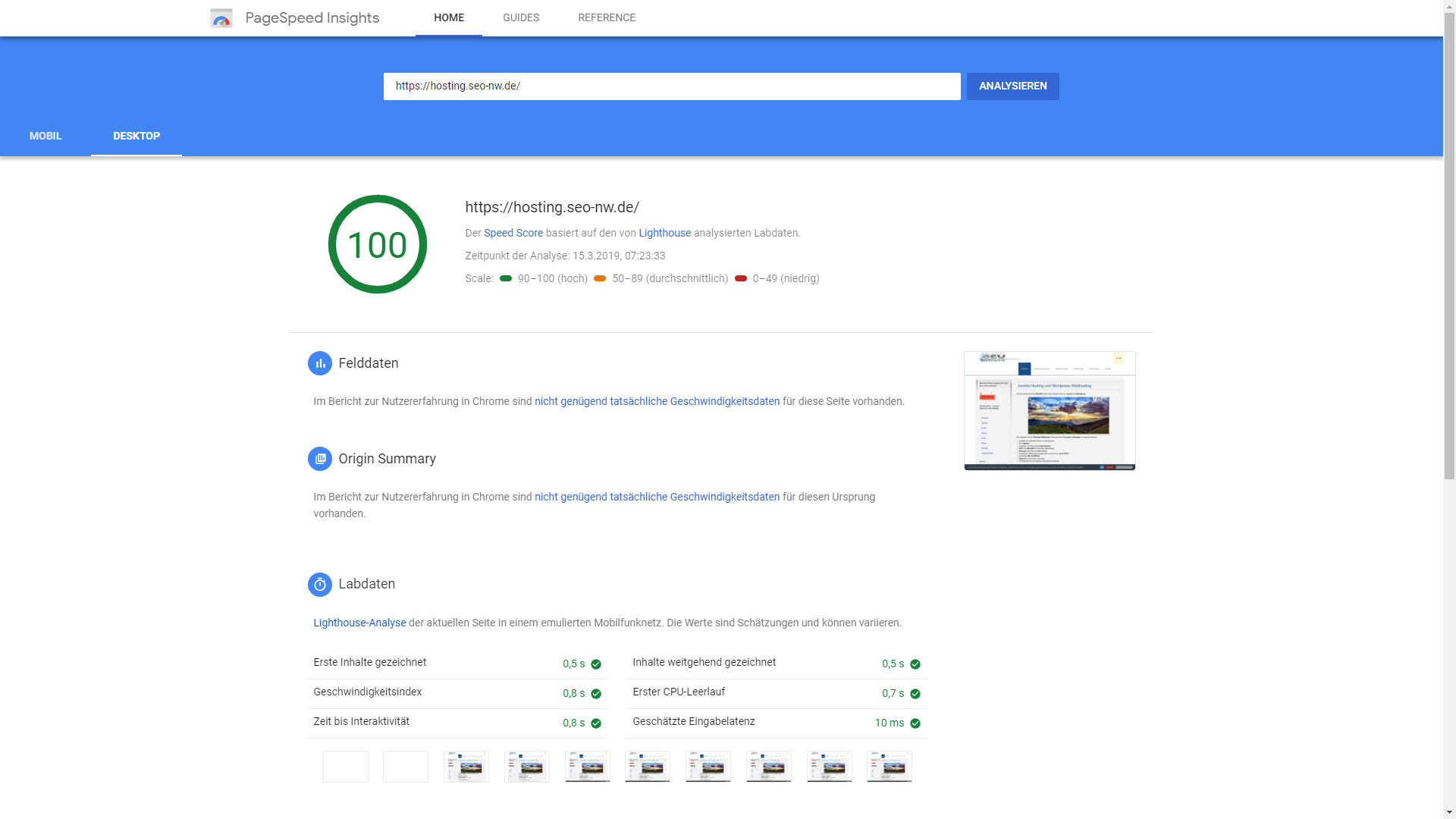
Task: Switch to the MOBIL tab
Action: click(x=45, y=136)
